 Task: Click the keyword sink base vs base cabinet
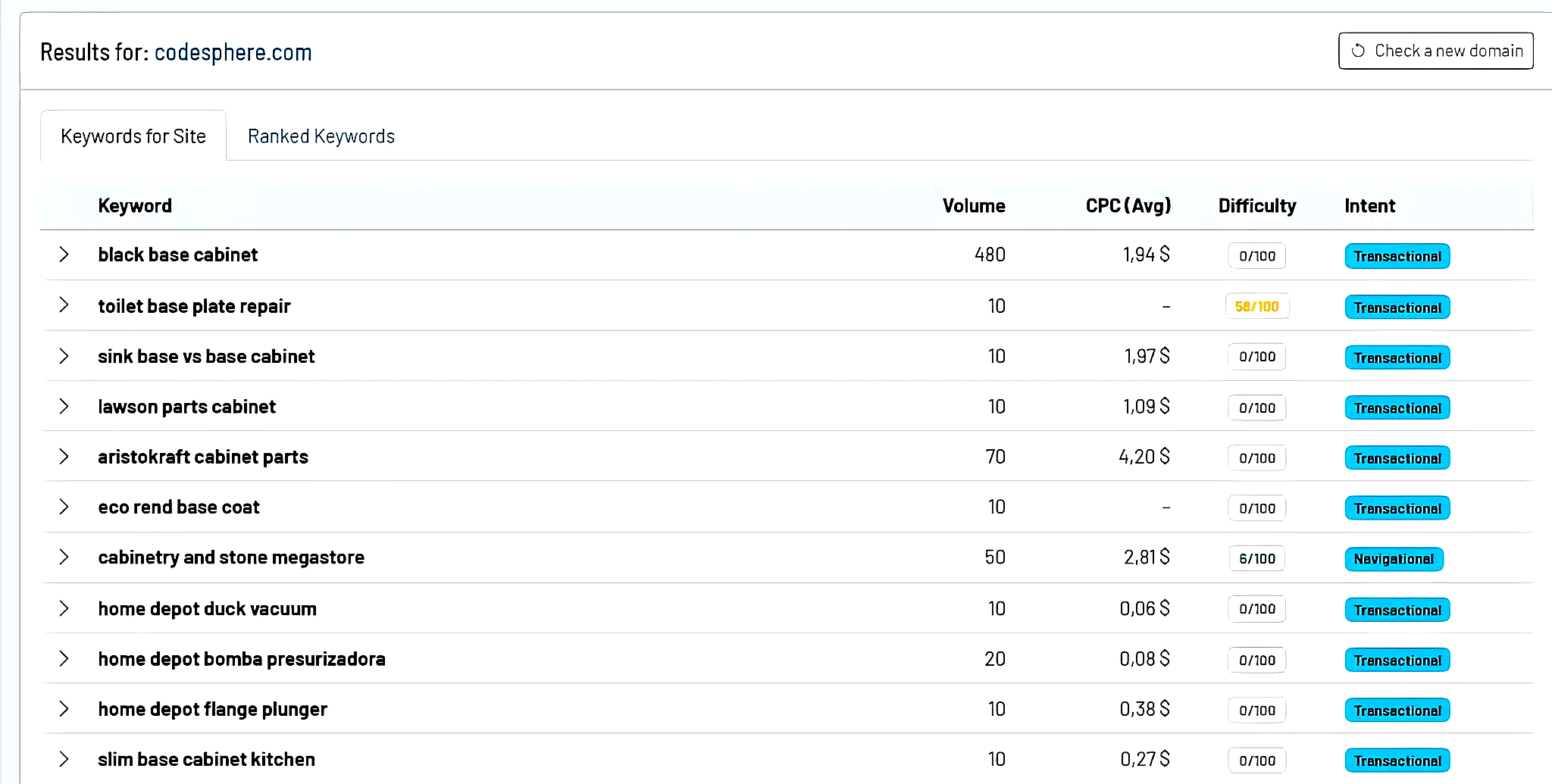206,356
